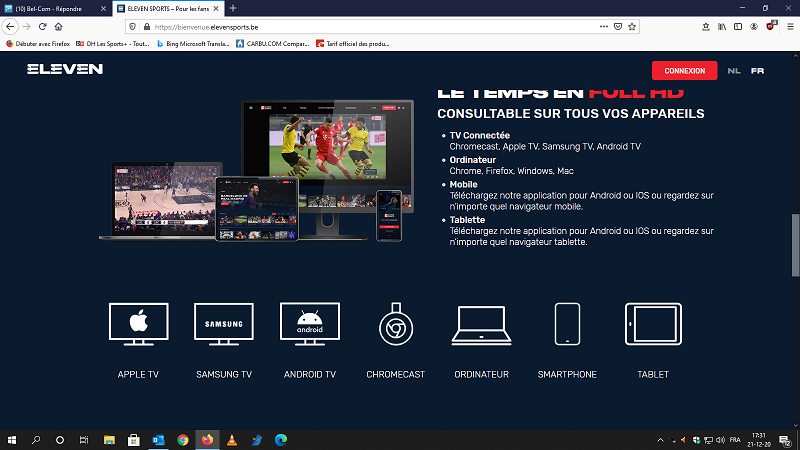800x450 pixels.
Task: Click the tracking protection shield icon
Action: click(x=133, y=27)
